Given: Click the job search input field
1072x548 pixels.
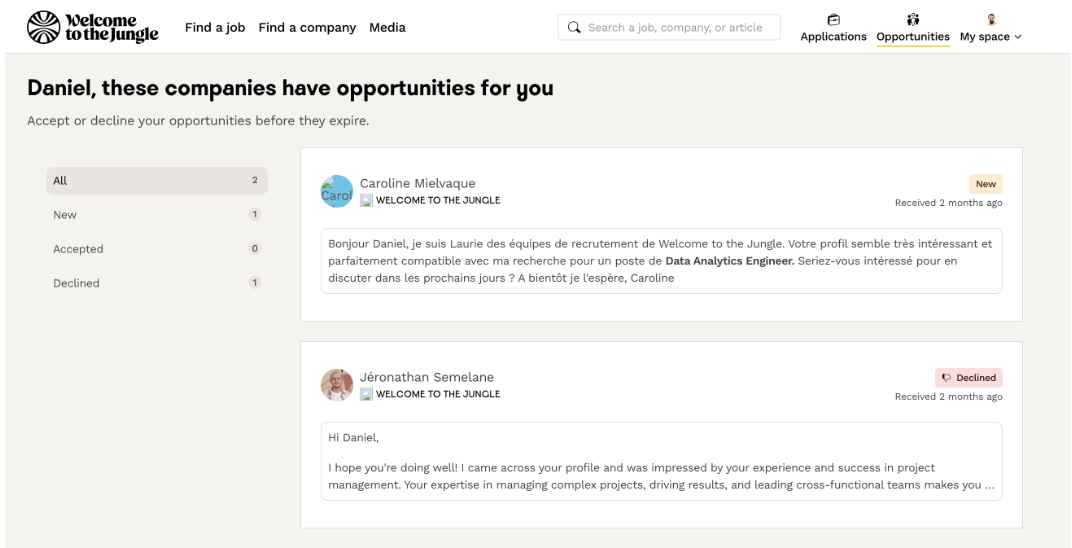Looking at the screenshot, I should (x=675, y=28).
